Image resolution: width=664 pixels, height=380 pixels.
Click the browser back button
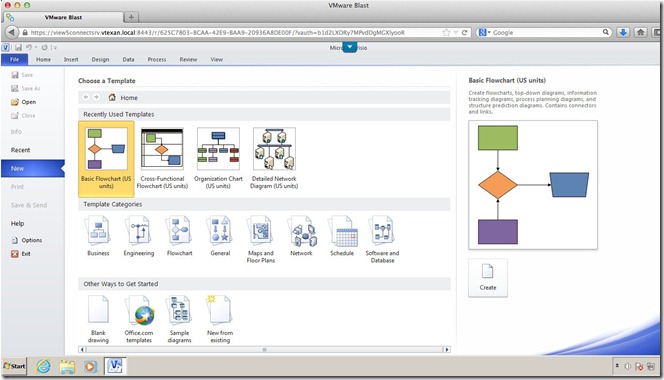tap(11, 32)
